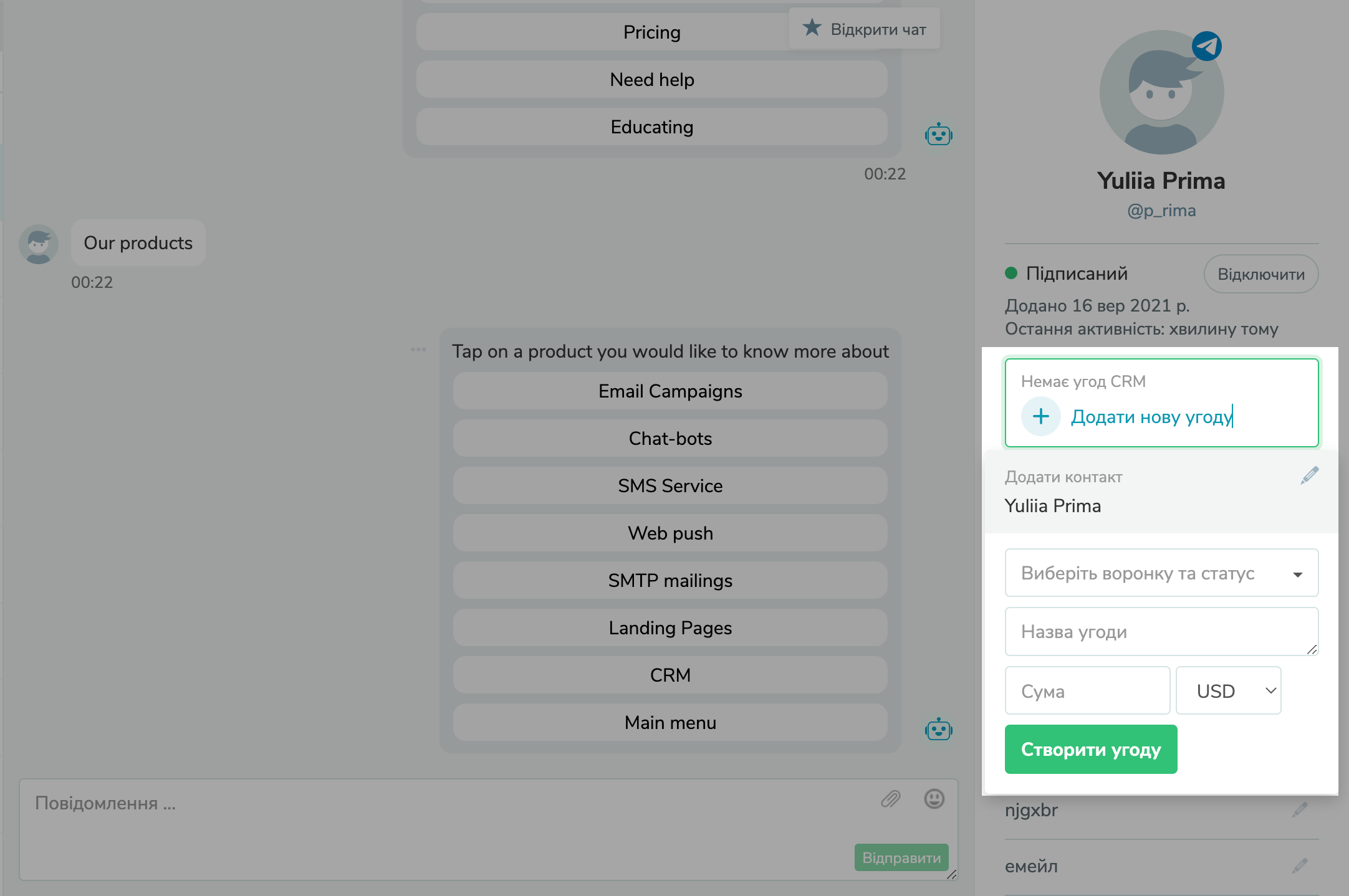This screenshot has height=896, width=1349.
Task: Click the plus icon to add deal
Action: click(x=1040, y=416)
